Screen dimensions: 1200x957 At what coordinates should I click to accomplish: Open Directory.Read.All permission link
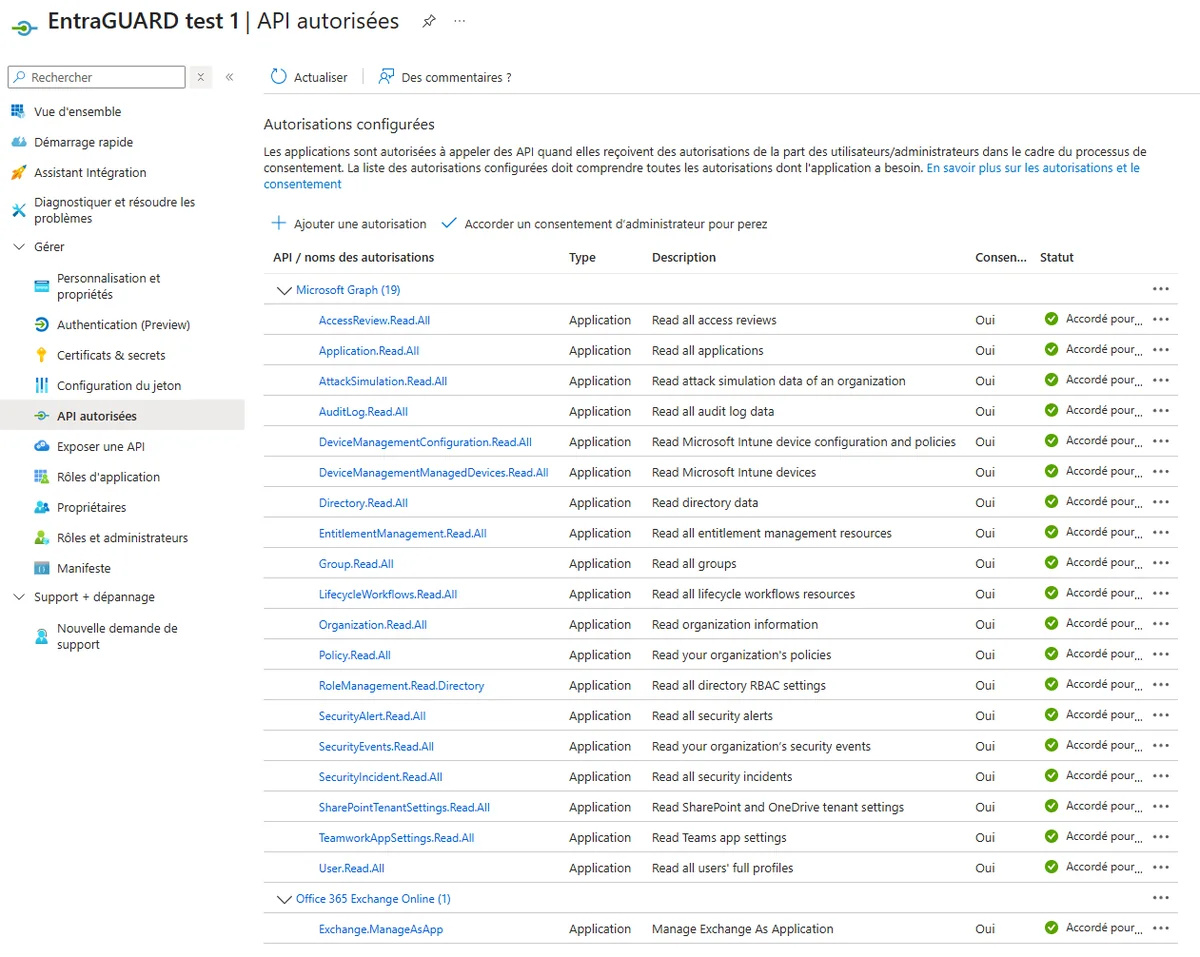point(363,503)
